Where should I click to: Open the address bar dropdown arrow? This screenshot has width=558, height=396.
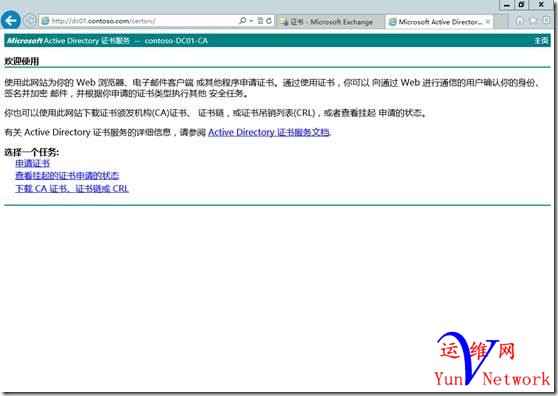[251, 21]
